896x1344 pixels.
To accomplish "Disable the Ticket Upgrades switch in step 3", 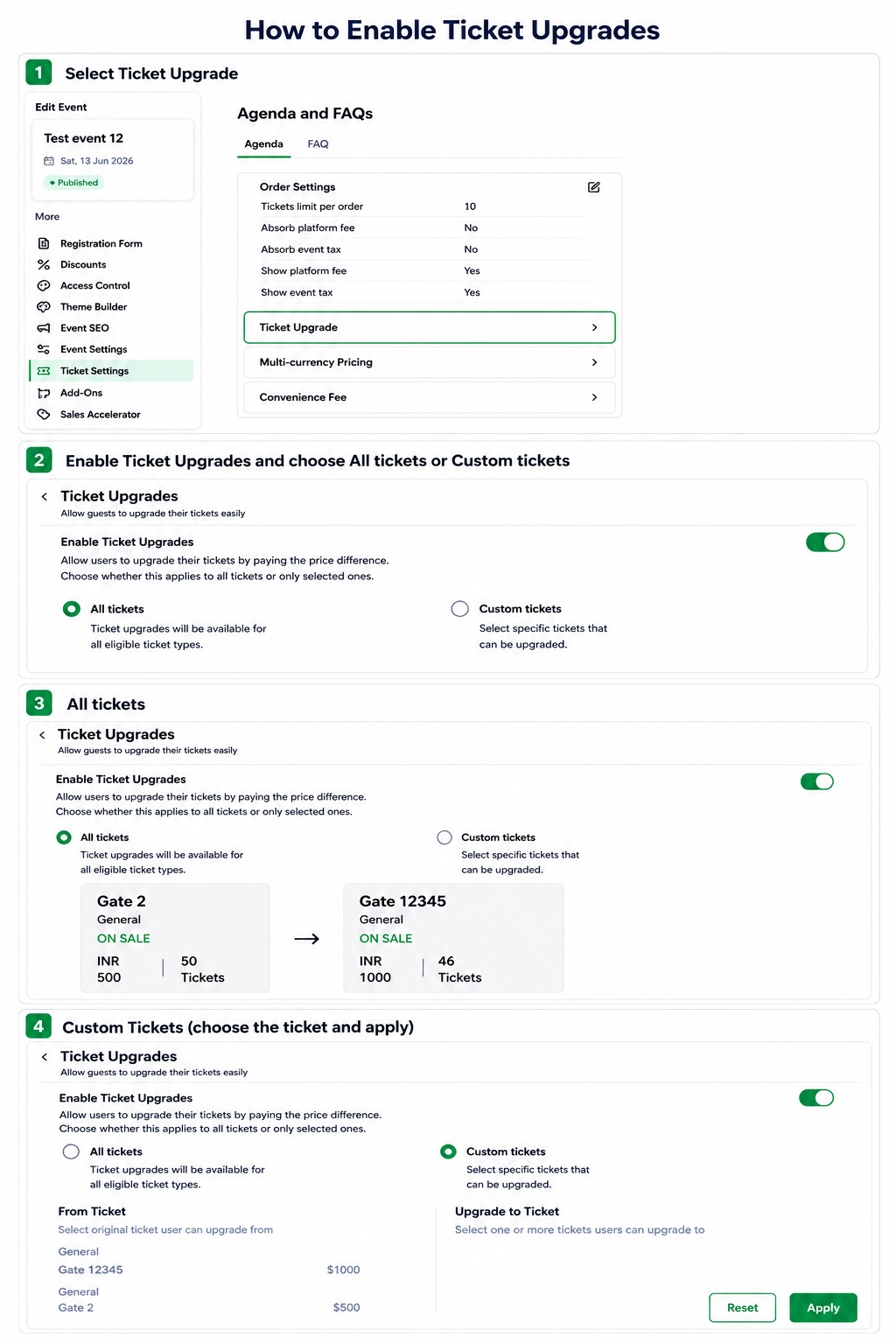I will pyautogui.click(x=817, y=782).
